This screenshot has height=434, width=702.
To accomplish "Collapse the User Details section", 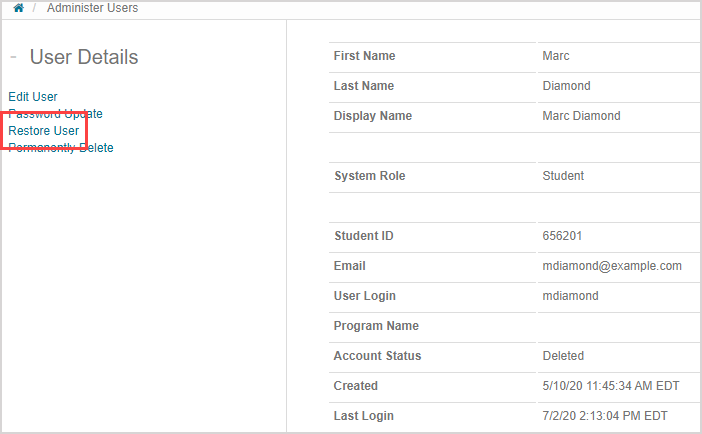I will 12,57.
